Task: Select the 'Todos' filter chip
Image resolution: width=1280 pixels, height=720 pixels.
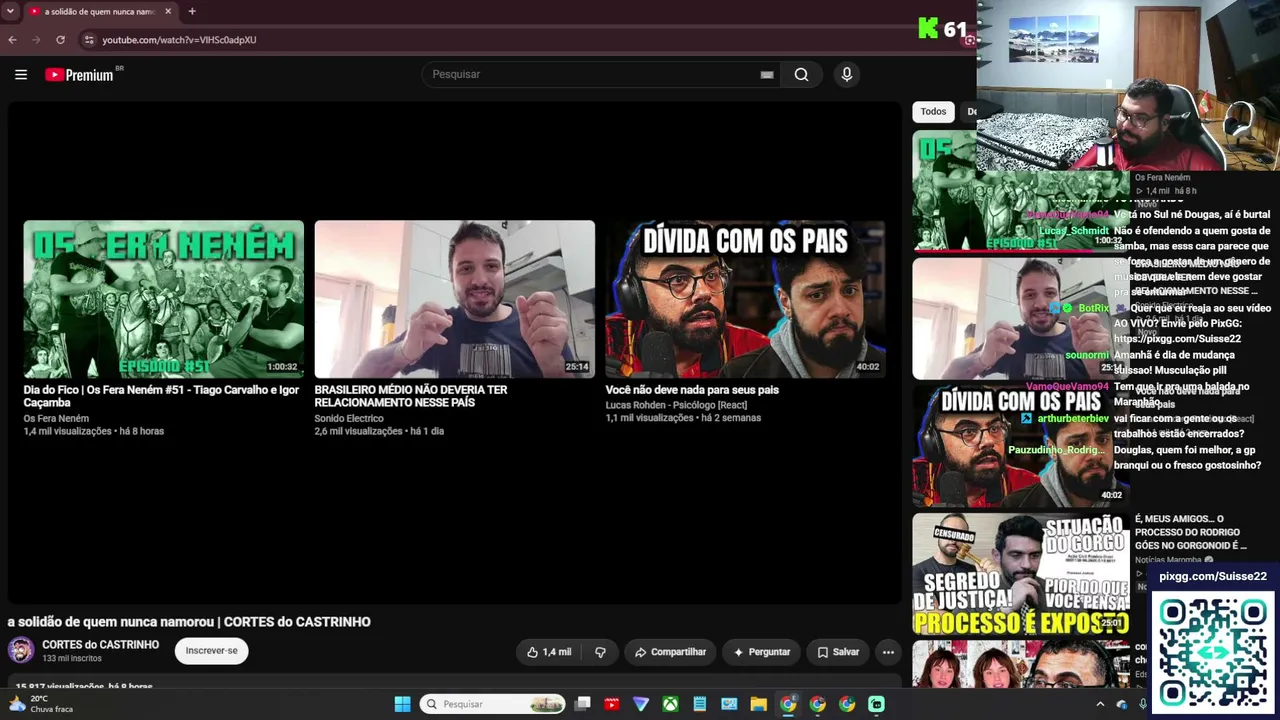Action: point(933,112)
